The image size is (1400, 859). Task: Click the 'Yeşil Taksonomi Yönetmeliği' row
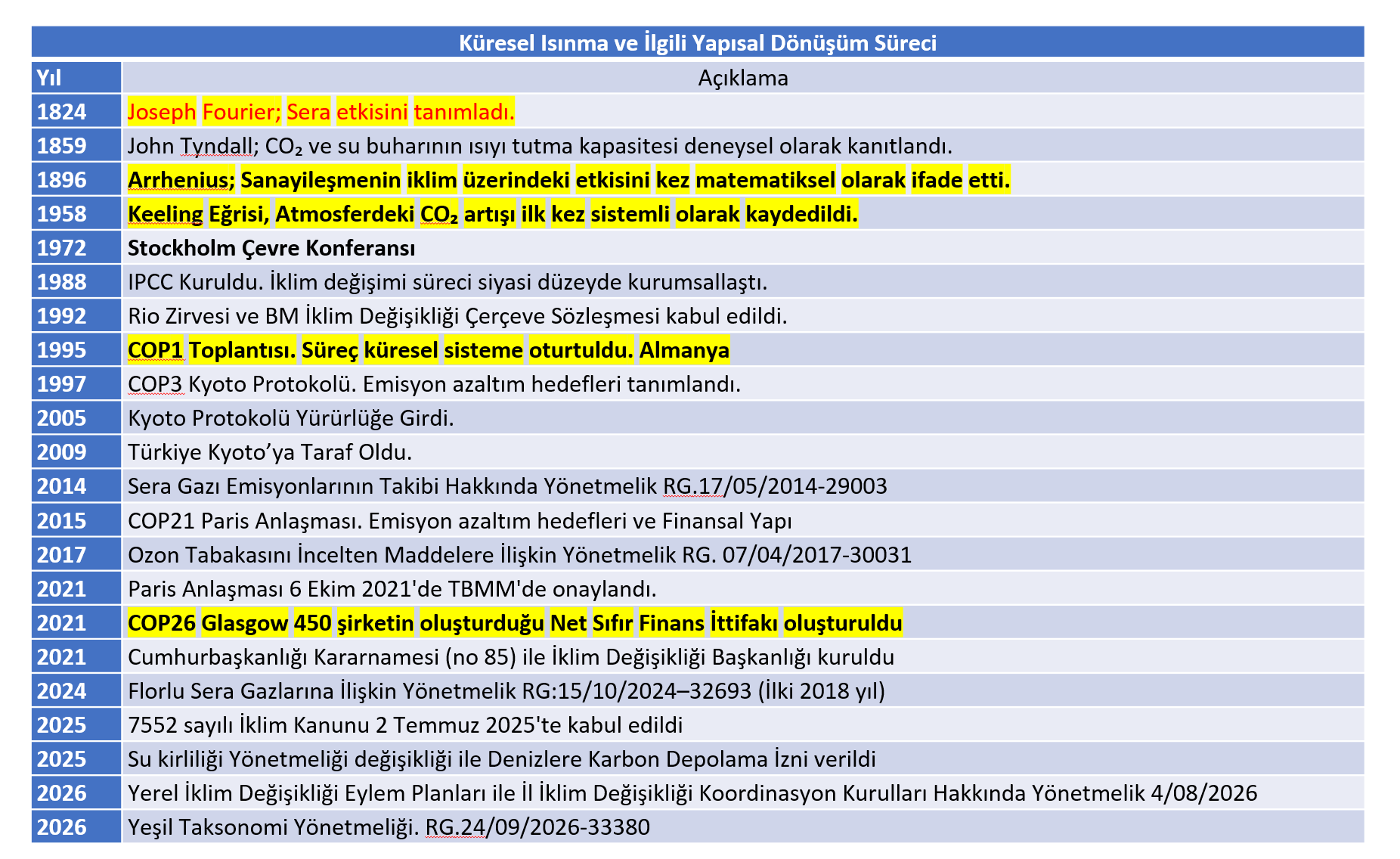point(743,826)
